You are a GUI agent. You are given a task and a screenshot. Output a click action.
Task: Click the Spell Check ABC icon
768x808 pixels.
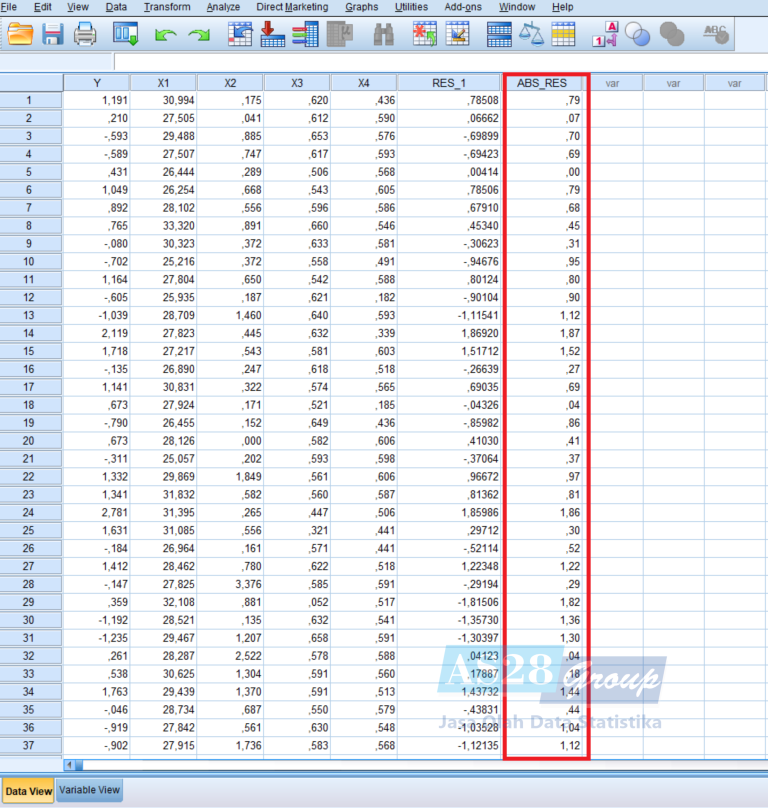[x=715, y=35]
